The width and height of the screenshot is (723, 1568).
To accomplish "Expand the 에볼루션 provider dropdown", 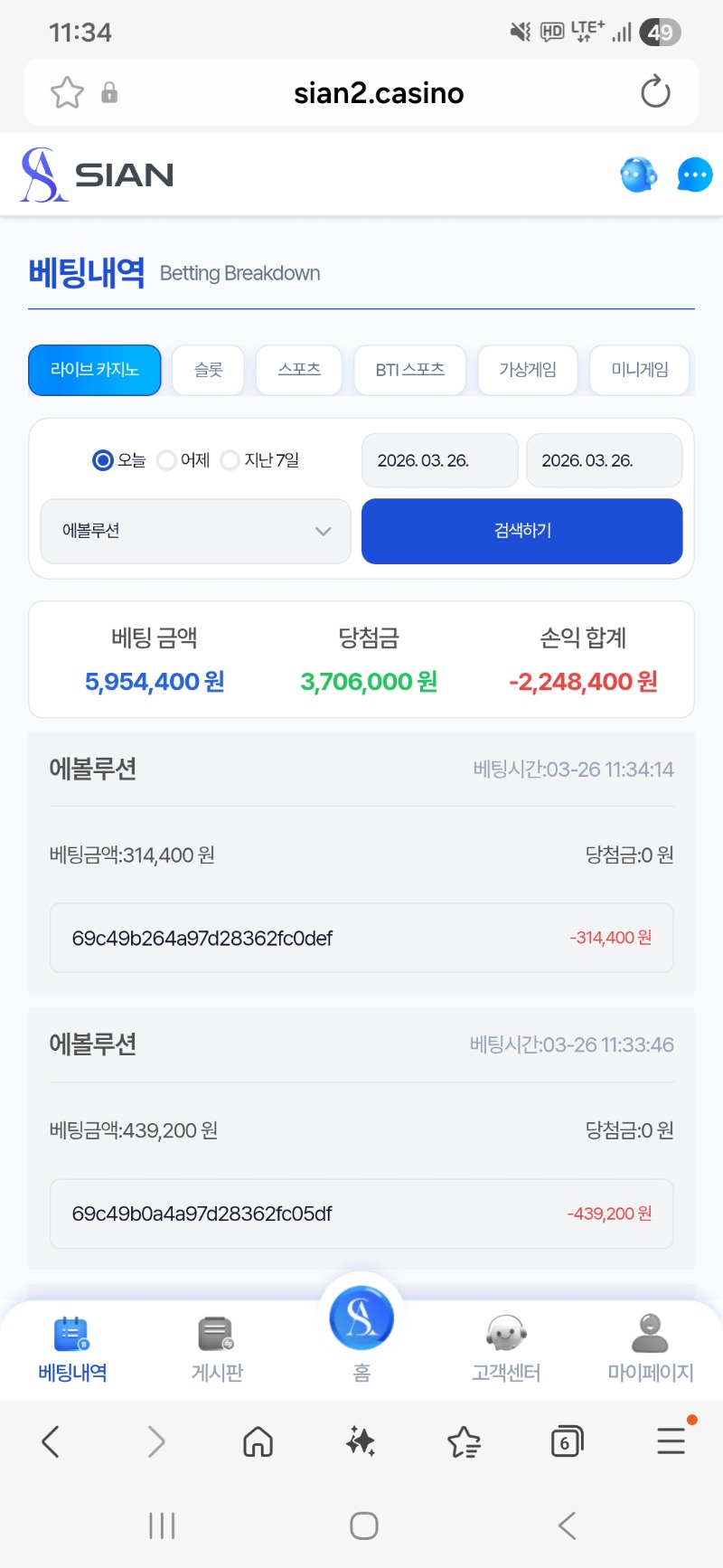I will pyautogui.click(x=195, y=531).
